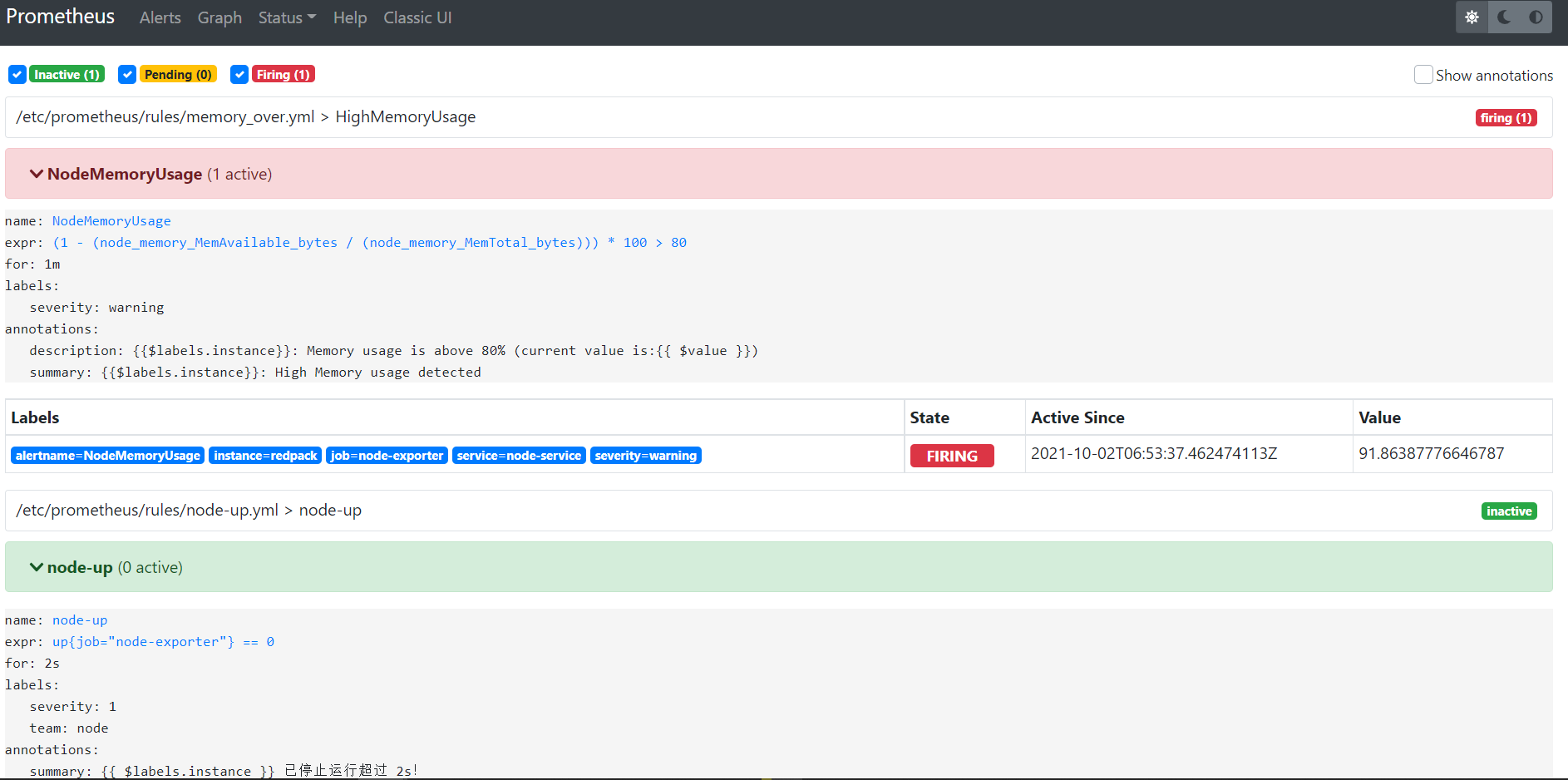The image size is (1568, 780).
Task: Toggle the Firing alerts filter
Action: (x=239, y=74)
